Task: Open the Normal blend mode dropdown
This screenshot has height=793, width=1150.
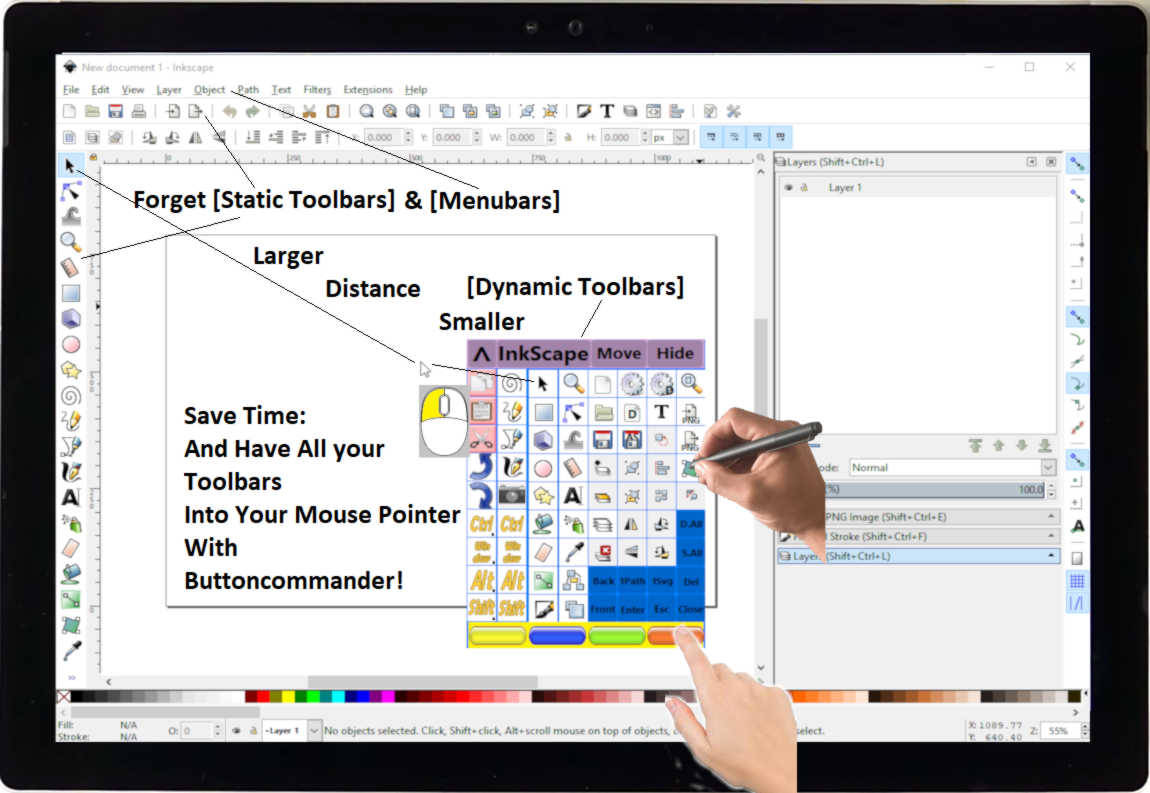Action: [1047, 467]
